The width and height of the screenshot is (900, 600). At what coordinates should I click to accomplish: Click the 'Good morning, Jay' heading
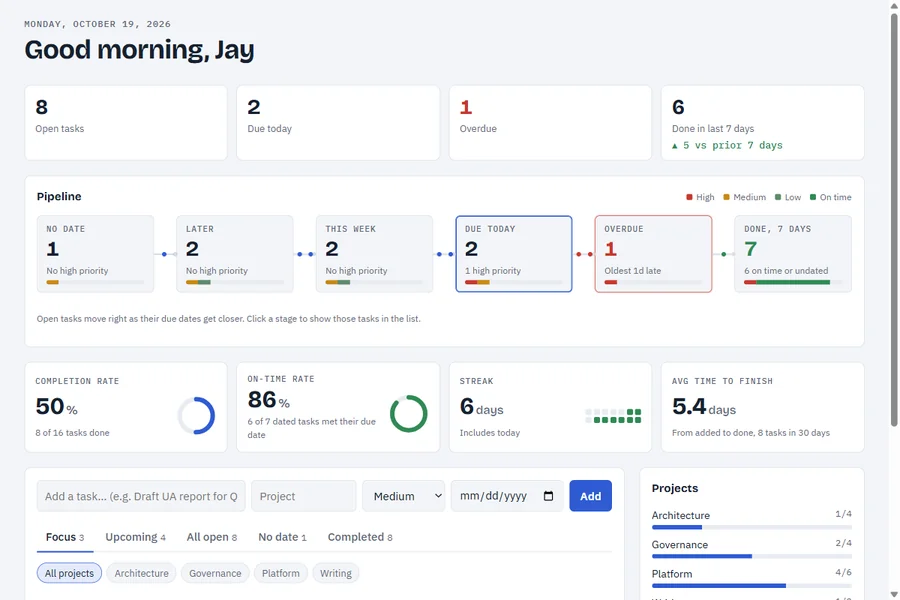[139, 49]
